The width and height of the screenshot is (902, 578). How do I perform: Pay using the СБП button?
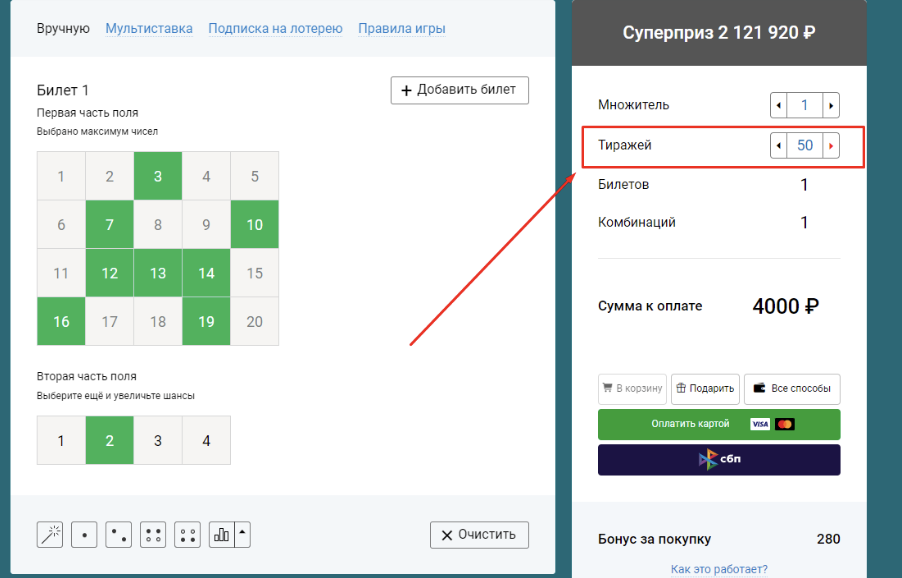click(719, 460)
